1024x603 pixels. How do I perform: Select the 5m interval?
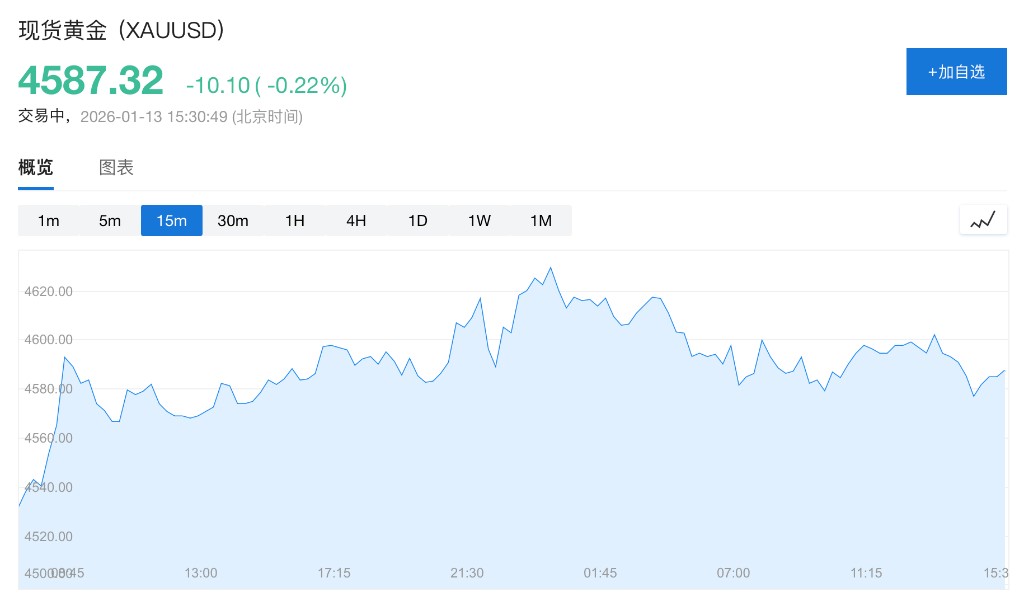pos(110,220)
